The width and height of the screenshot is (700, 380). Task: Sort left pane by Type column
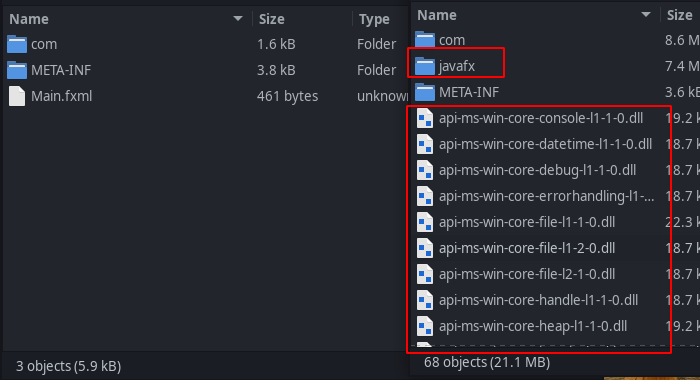[374, 19]
